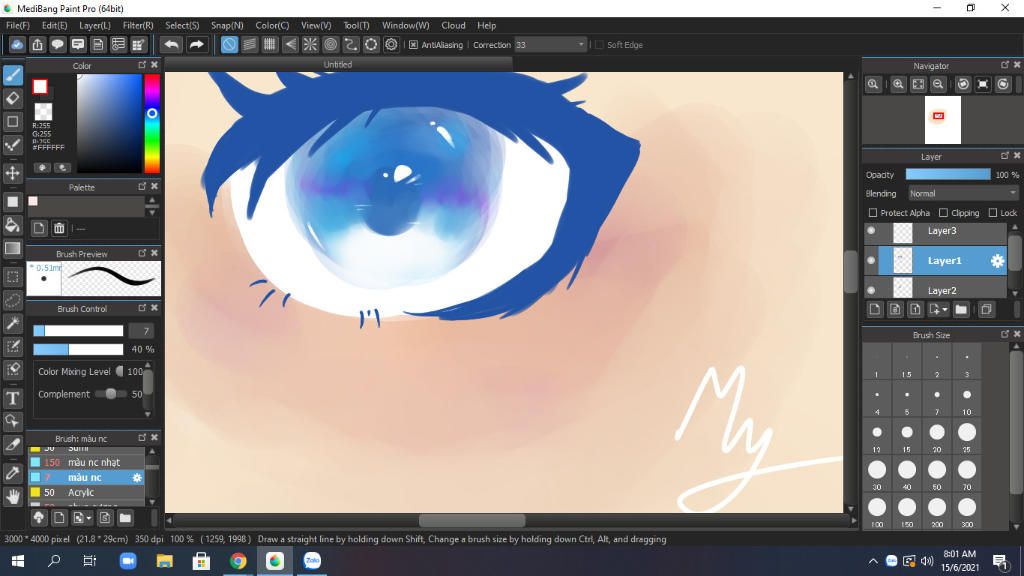Screen dimensions: 1024x576
Task: Select the Hand tool
Action: [13, 497]
